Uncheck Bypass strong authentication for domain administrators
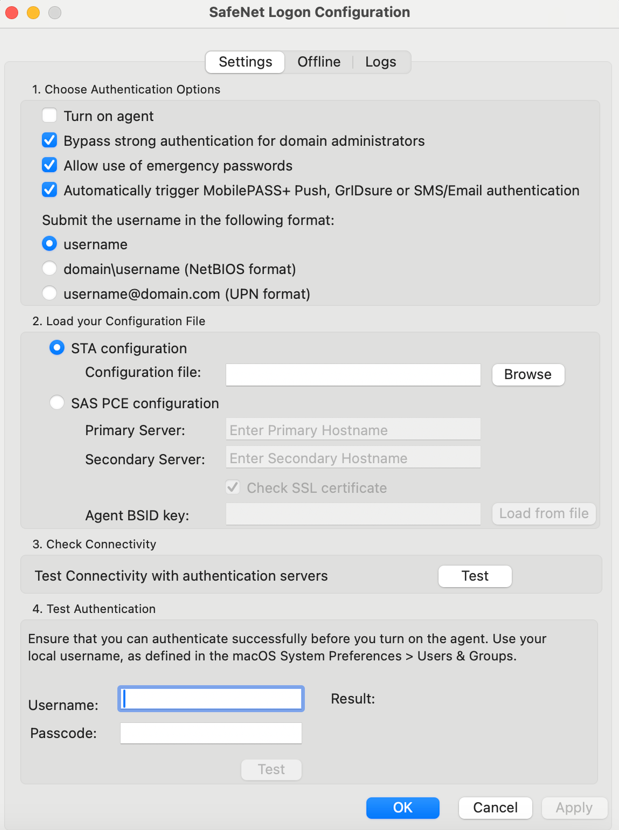 coord(49,141)
